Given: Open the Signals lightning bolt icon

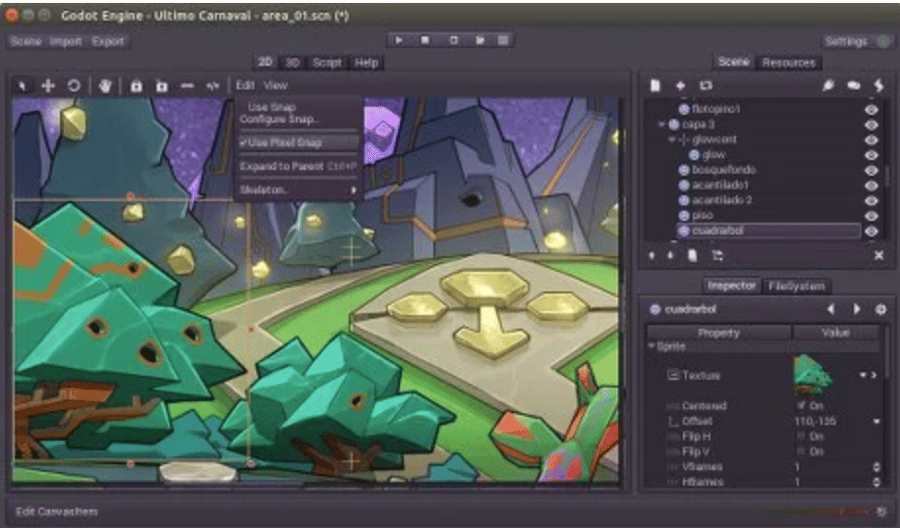Looking at the screenshot, I should point(879,86).
